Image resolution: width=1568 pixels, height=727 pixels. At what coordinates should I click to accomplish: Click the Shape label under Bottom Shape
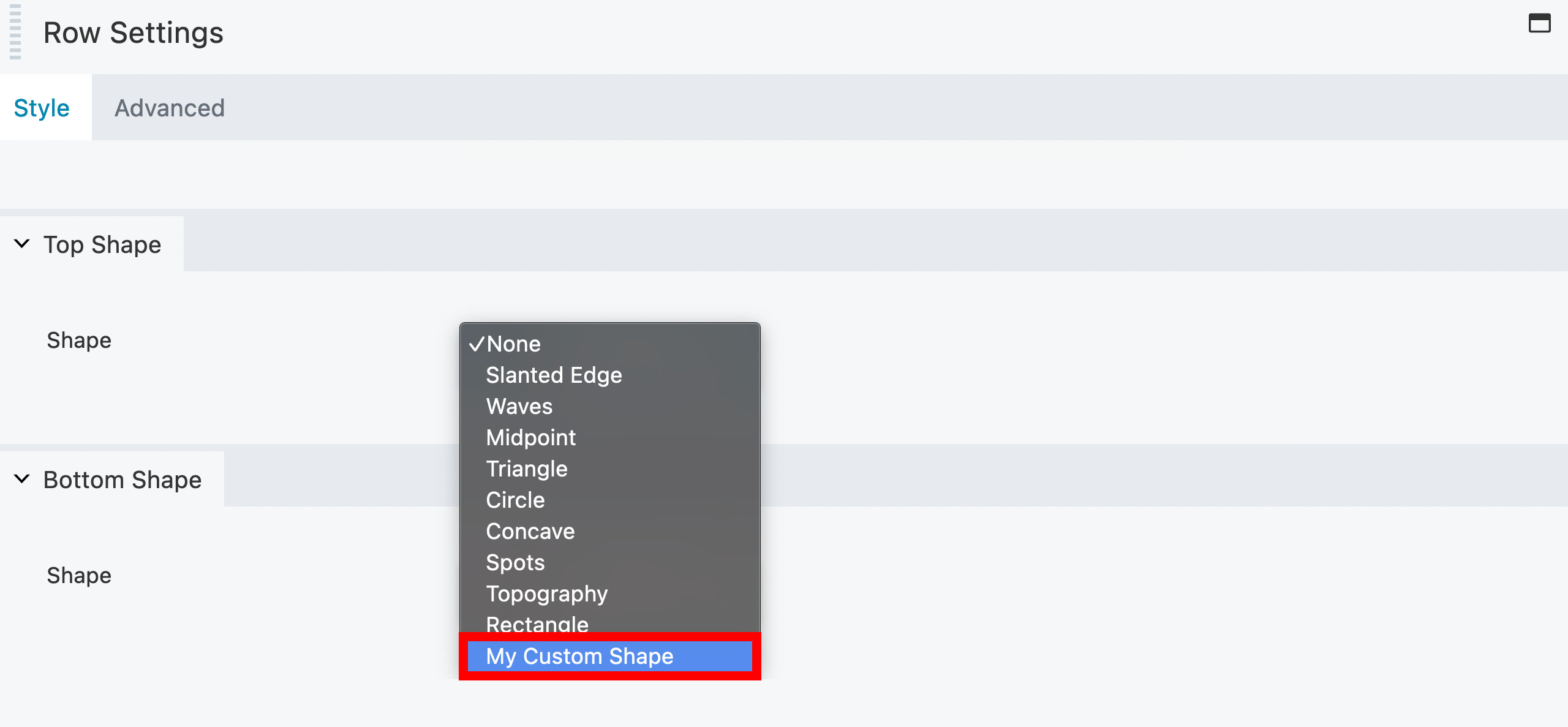(x=78, y=574)
